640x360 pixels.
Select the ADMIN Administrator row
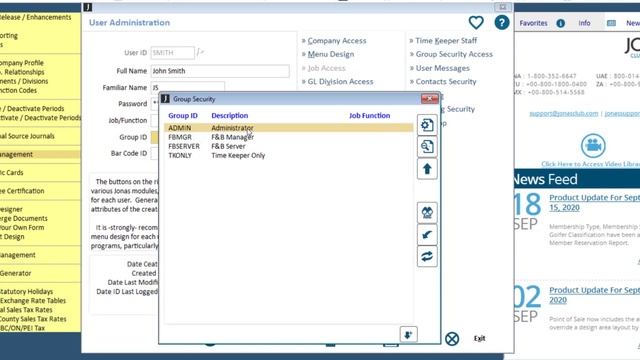(x=289, y=128)
